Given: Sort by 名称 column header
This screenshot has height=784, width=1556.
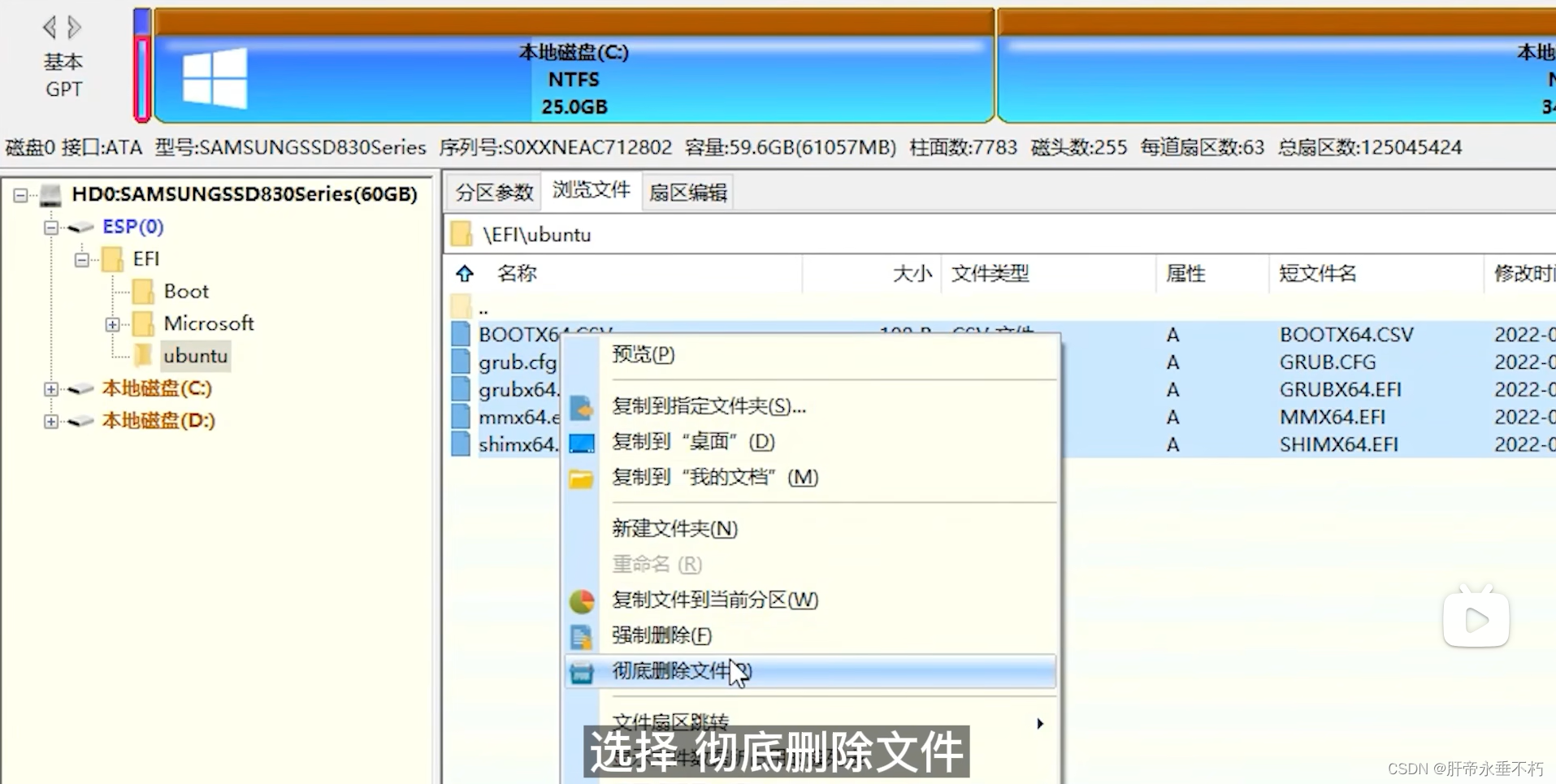Looking at the screenshot, I should click(518, 273).
